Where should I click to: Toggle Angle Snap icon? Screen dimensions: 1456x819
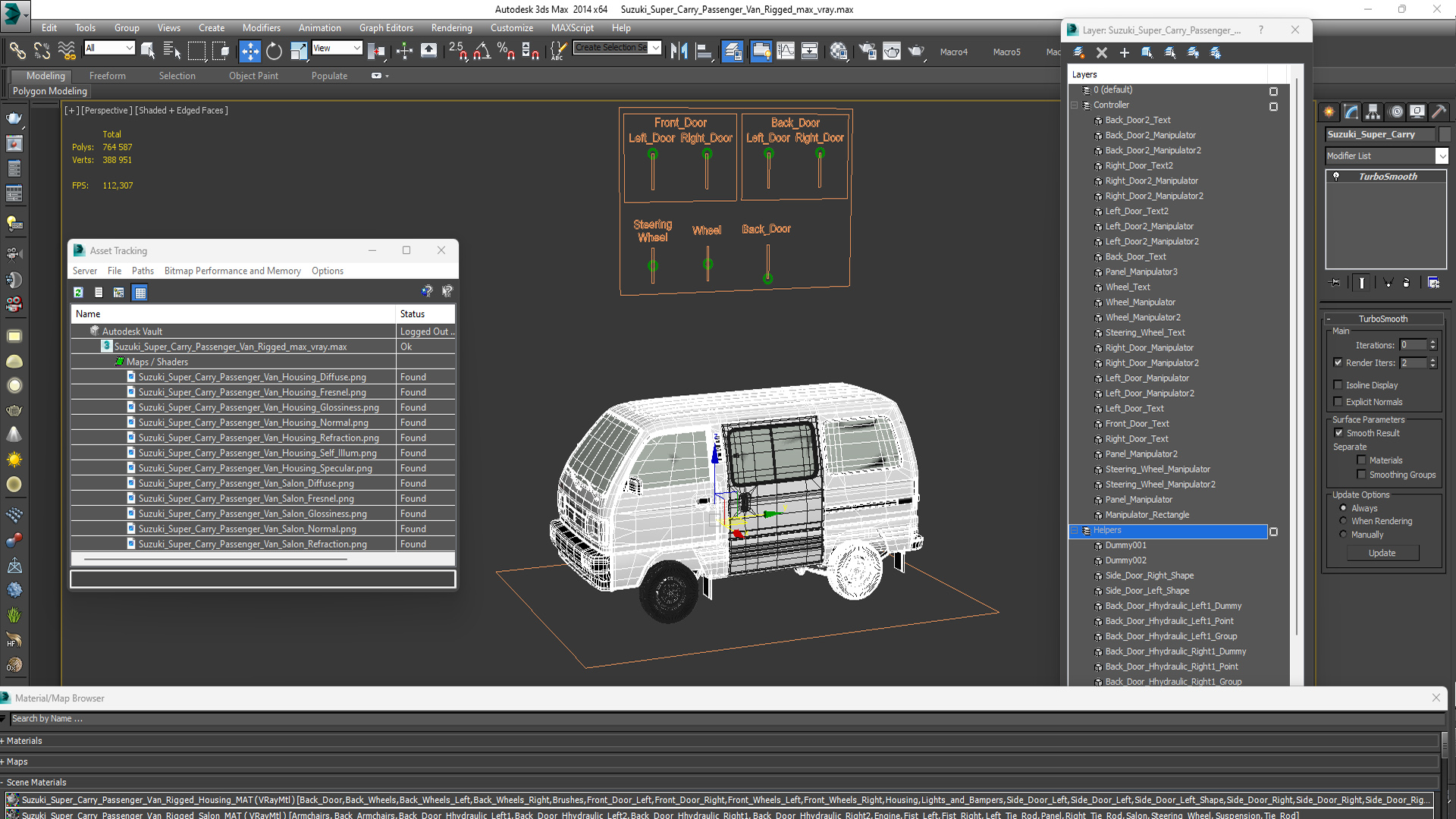point(482,51)
